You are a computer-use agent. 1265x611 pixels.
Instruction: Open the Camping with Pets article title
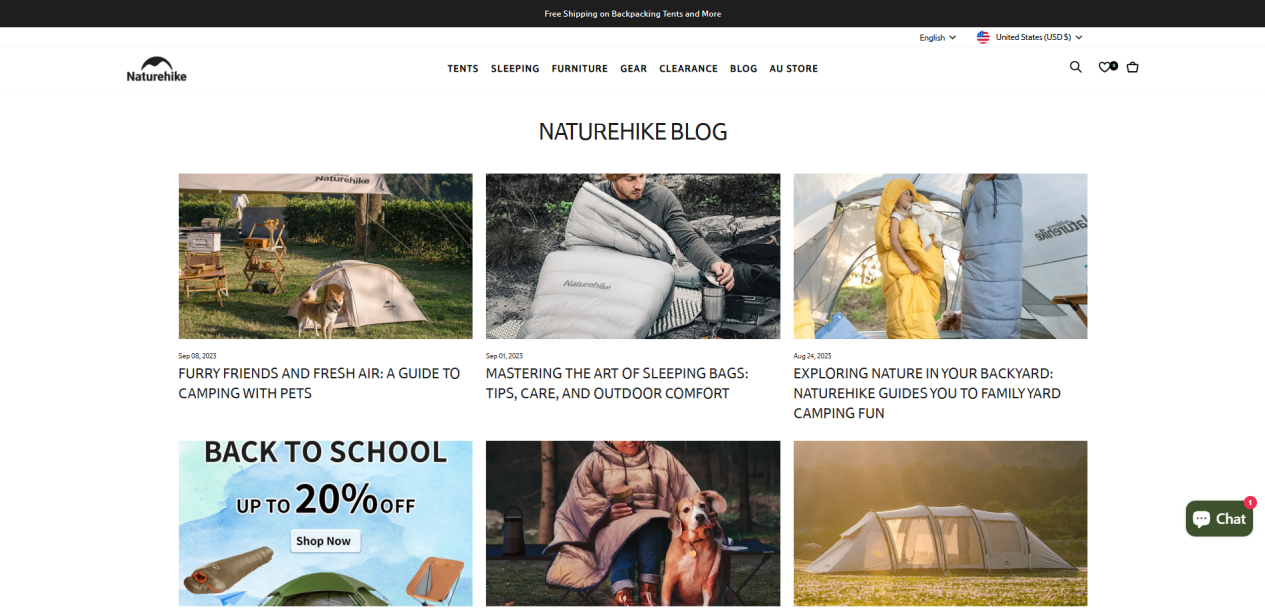(320, 383)
